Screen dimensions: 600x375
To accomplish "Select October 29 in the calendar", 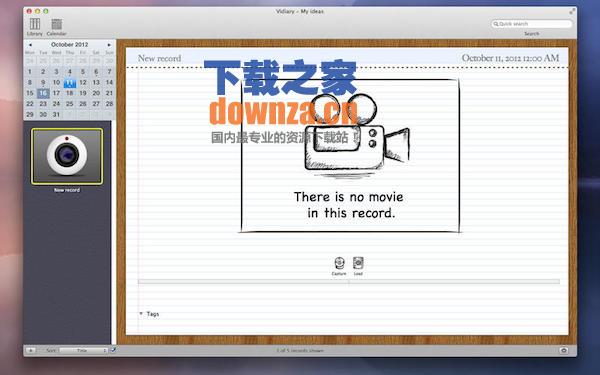I will tap(30, 114).
